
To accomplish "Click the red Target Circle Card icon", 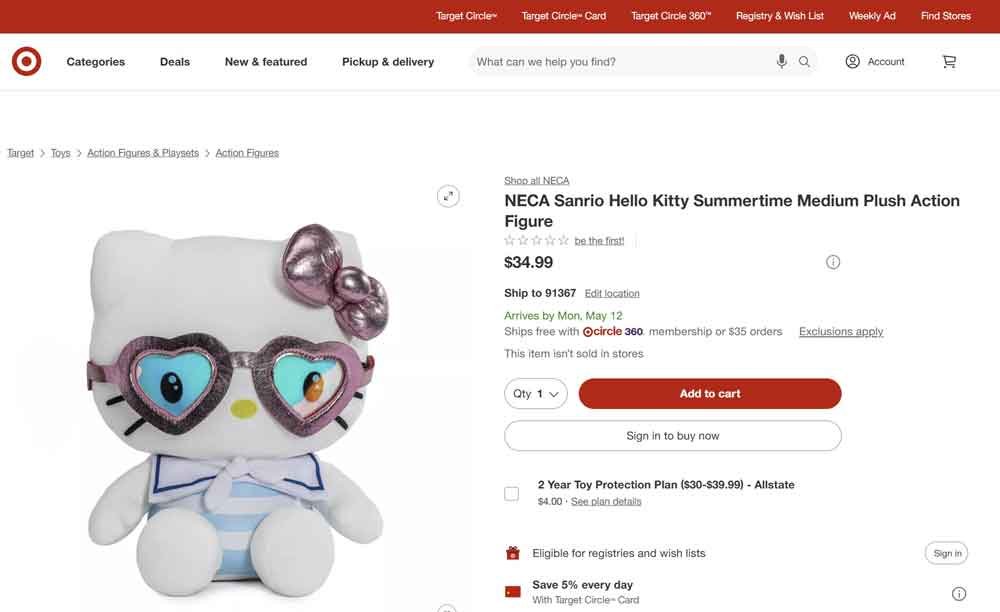I will click(x=513, y=590).
